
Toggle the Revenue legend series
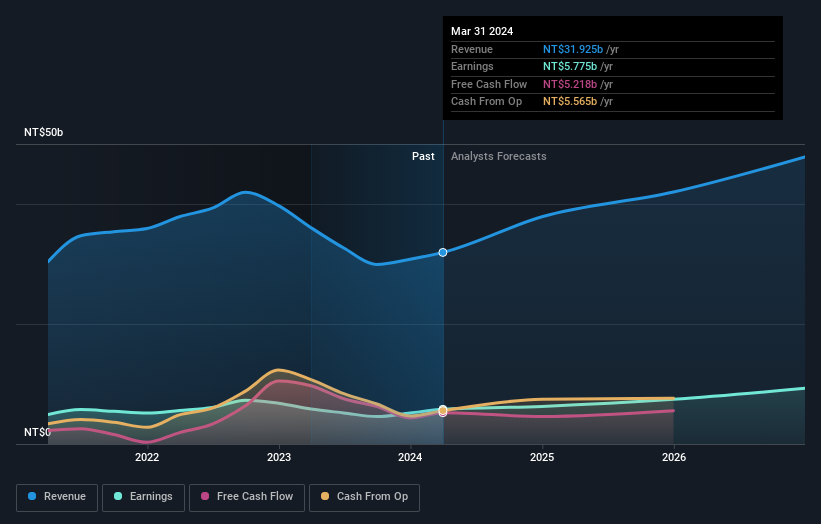coord(57,497)
